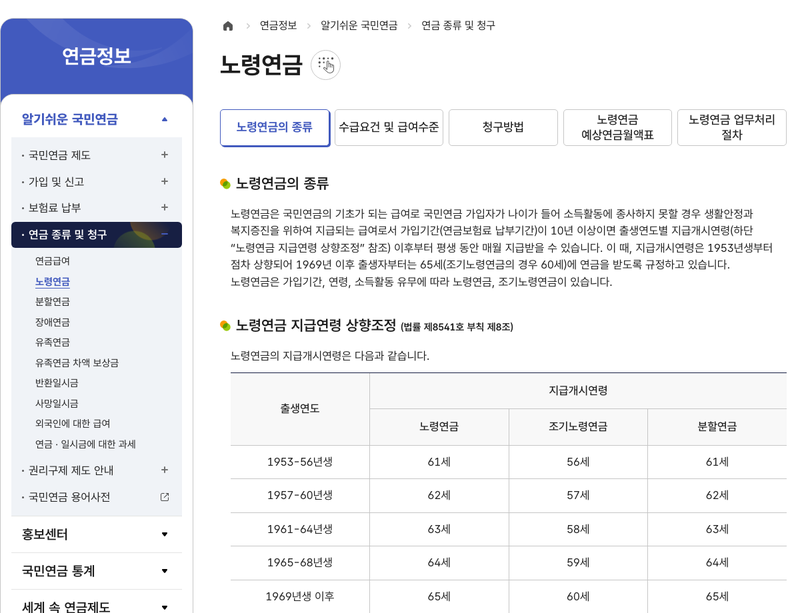Click the 1961-64년생 table cell
Screen dimensions: 800x613
pos(300,529)
